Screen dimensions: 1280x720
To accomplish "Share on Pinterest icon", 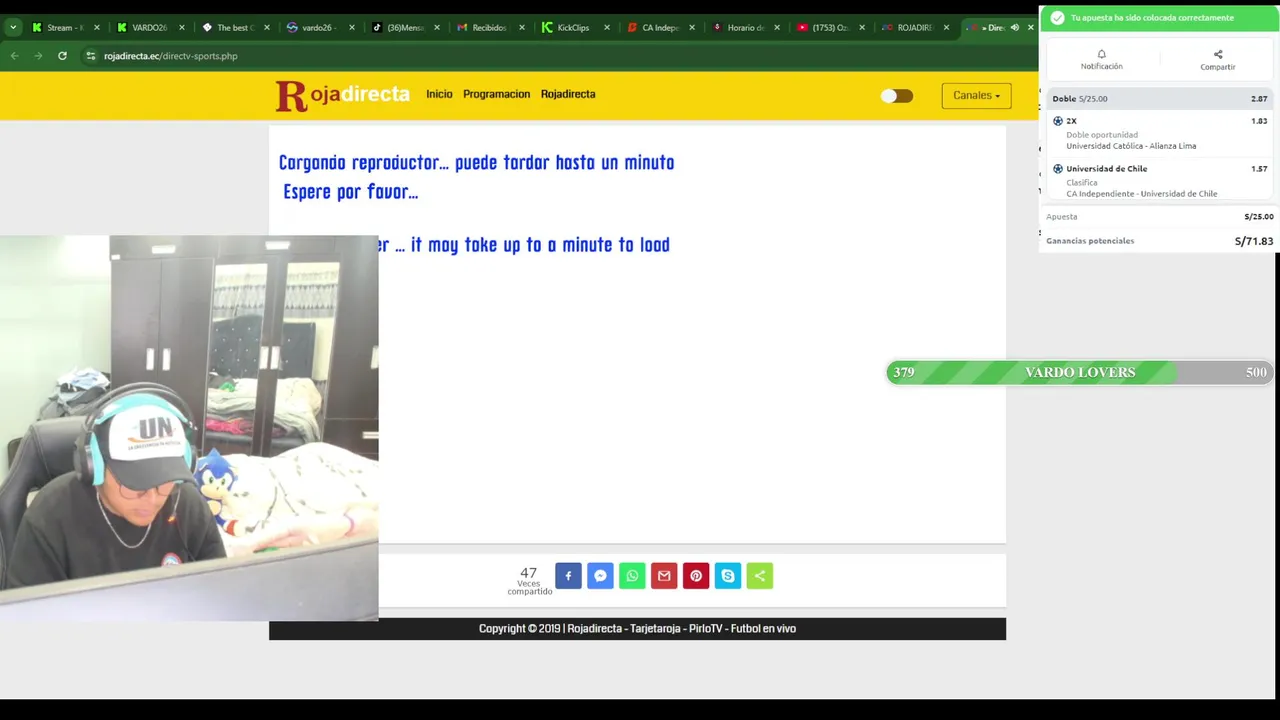I will click(x=696, y=576).
